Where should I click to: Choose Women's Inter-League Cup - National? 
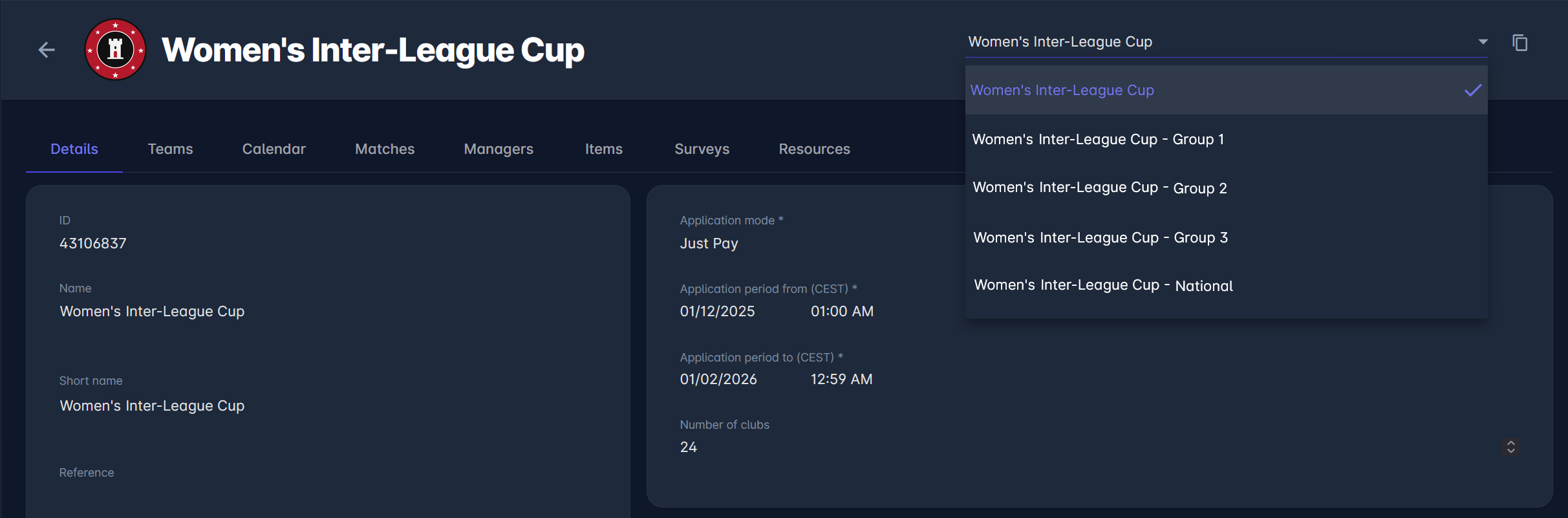pyautogui.click(x=1226, y=285)
